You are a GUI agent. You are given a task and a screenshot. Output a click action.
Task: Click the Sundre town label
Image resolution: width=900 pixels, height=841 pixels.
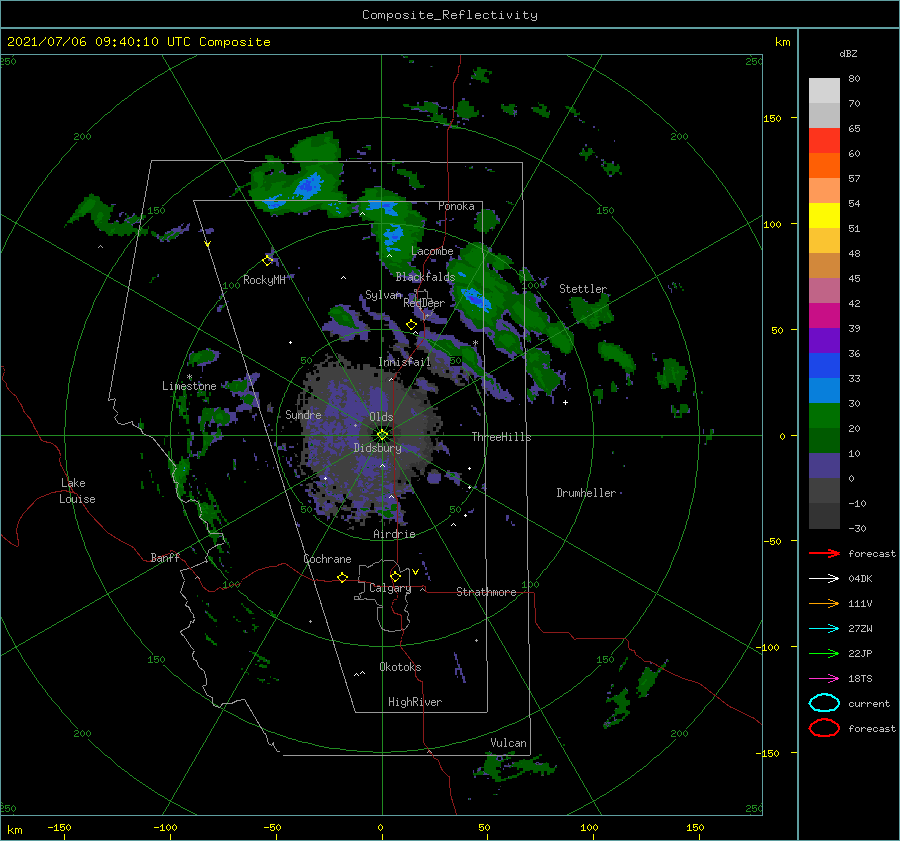(303, 415)
